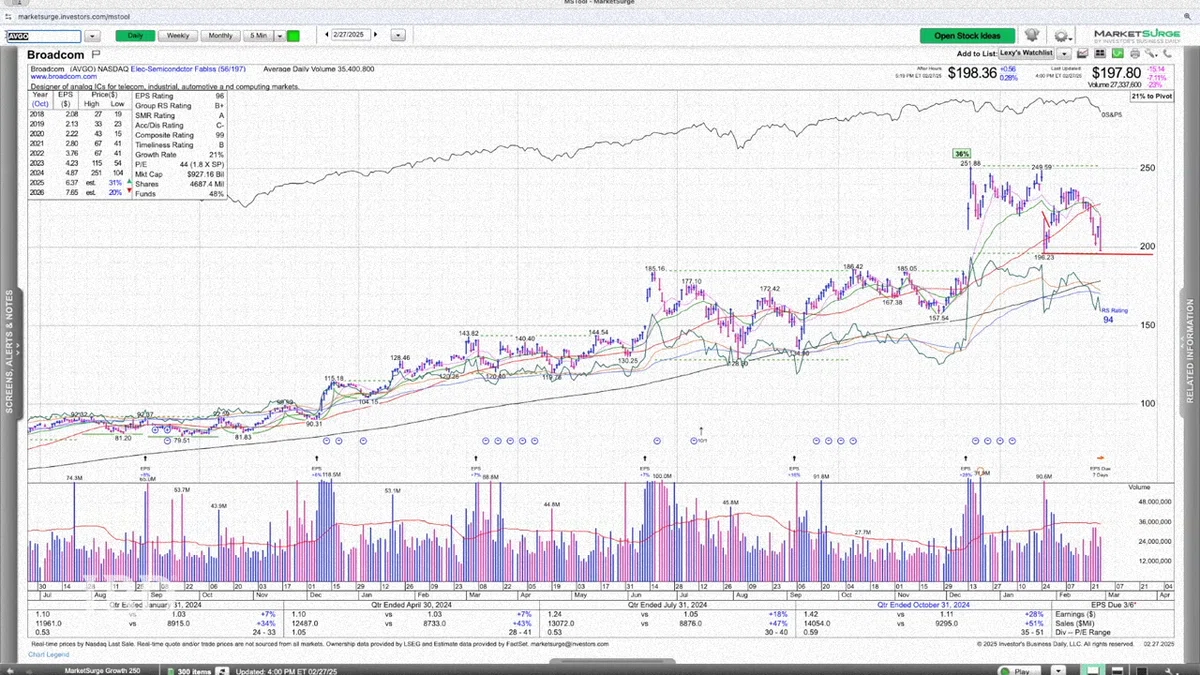Switch to the multi-panel grid view icon

tap(1100, 53)
